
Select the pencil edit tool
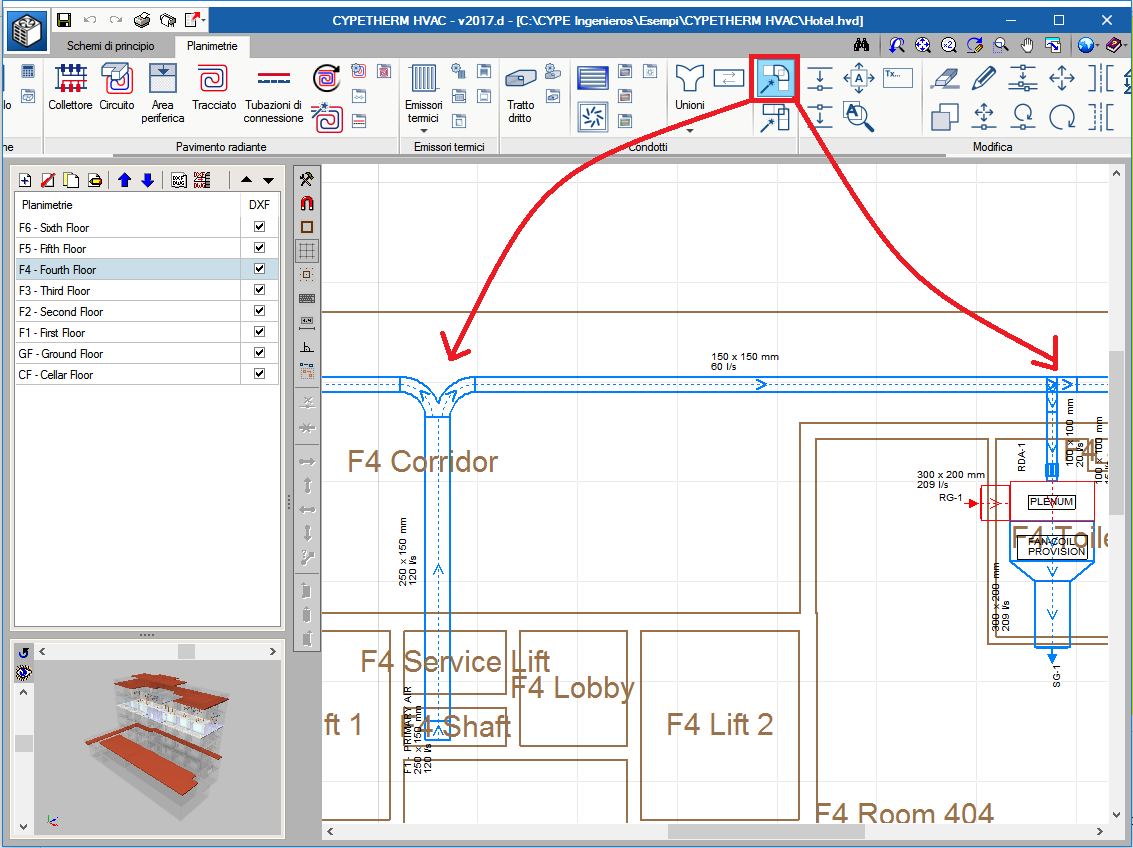pos(983,78)
